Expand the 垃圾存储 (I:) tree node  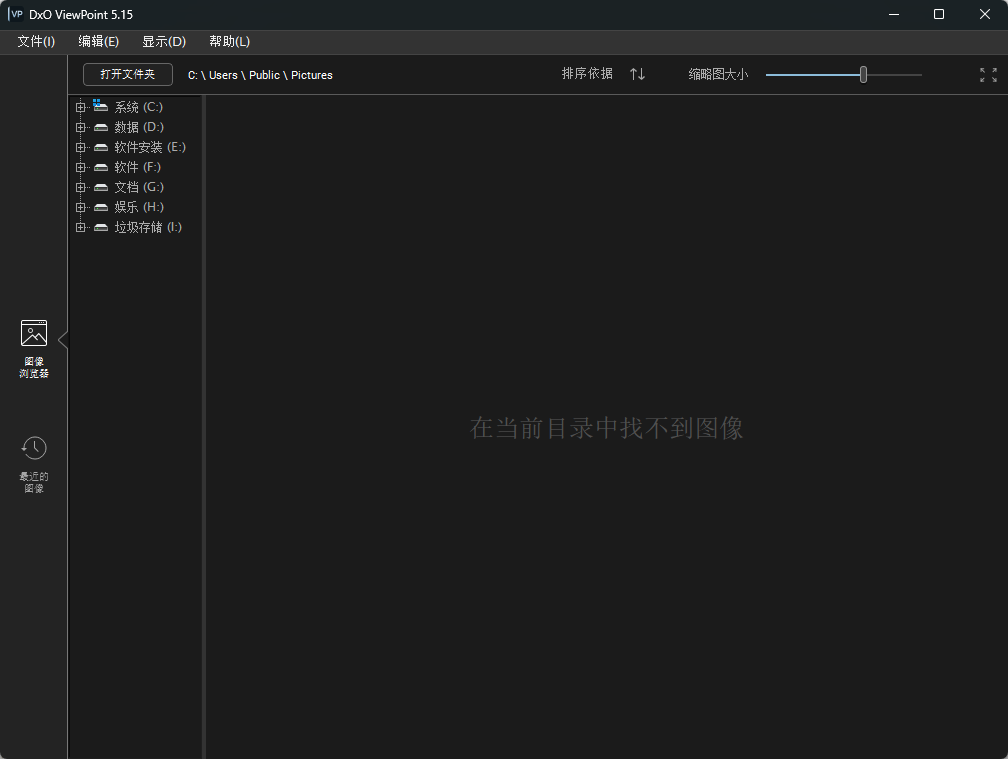point(80,227)
